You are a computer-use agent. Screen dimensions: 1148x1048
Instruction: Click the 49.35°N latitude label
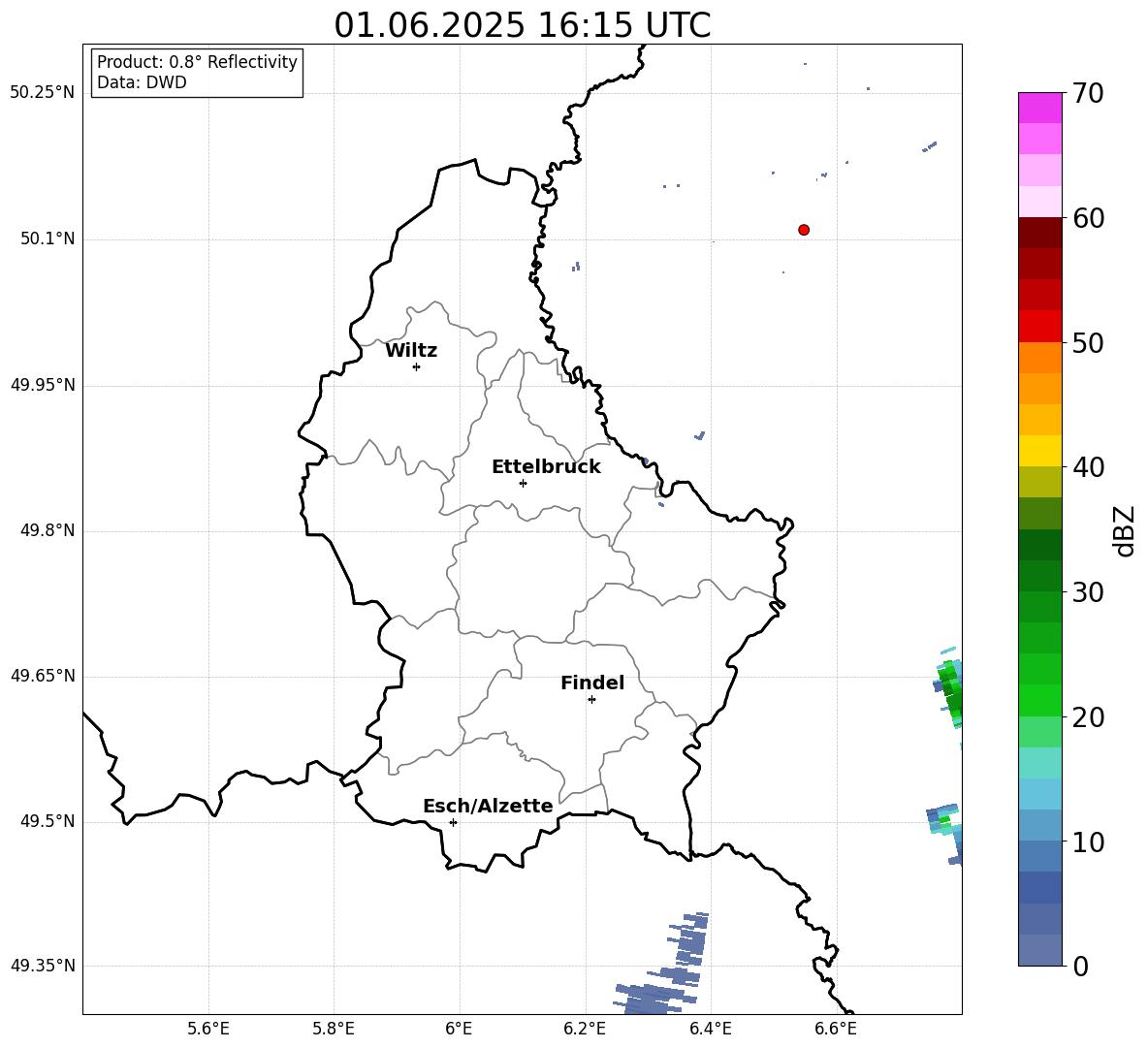coord(43,966)
